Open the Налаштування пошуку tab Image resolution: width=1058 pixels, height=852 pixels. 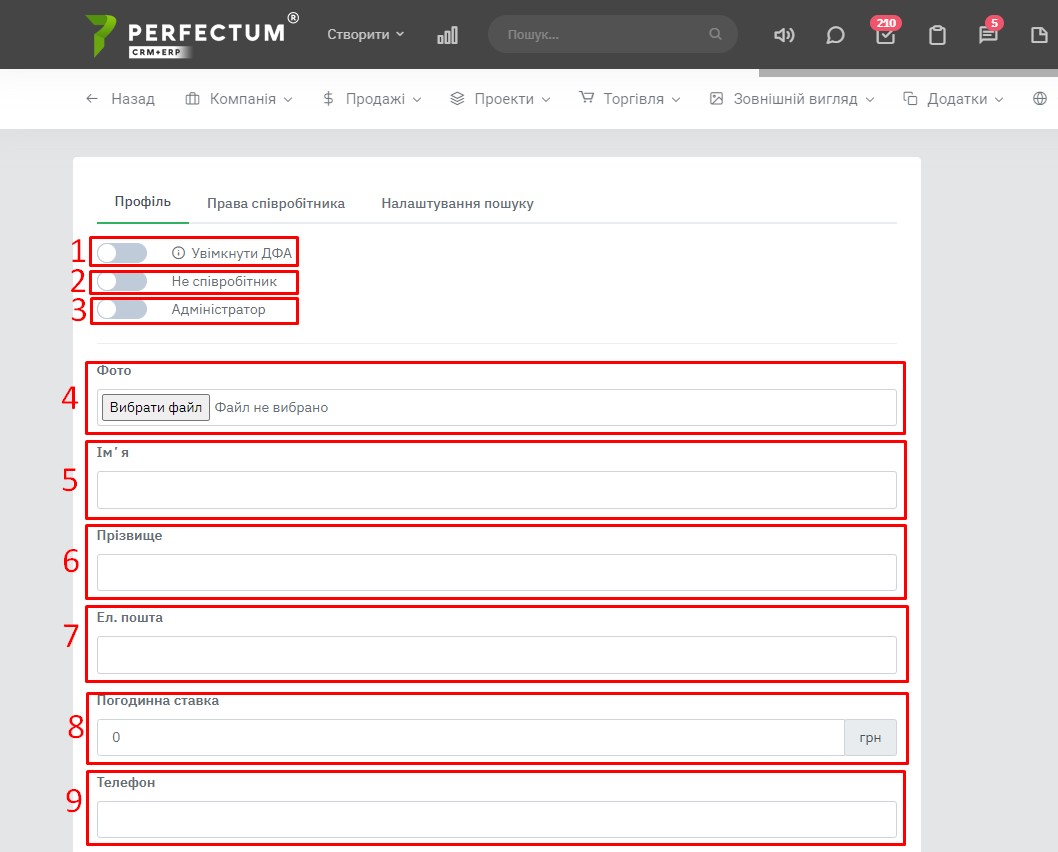(x=457, y=203)
